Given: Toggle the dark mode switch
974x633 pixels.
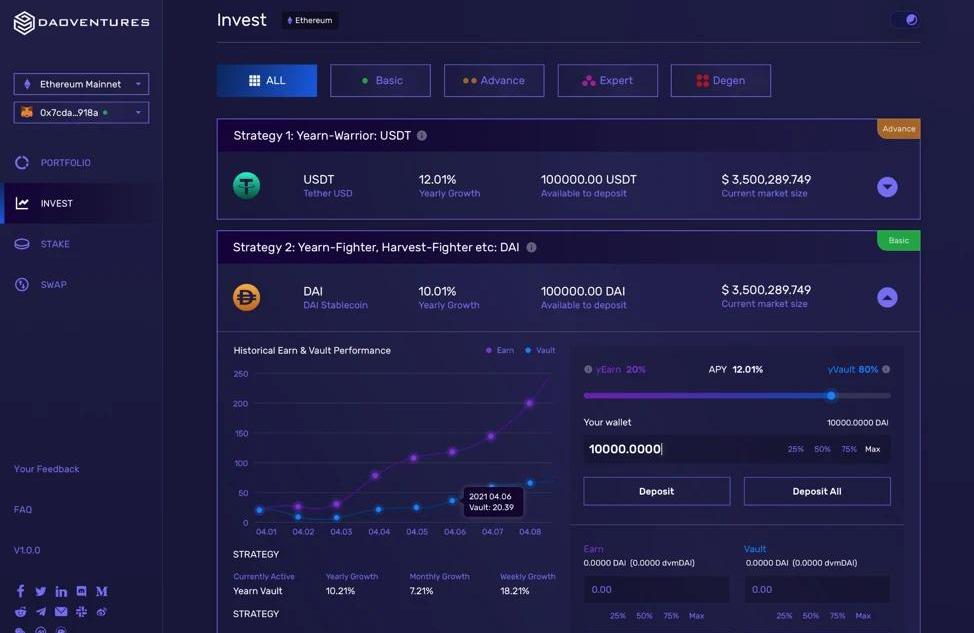Looking at the screenshot, I should 905,20.
